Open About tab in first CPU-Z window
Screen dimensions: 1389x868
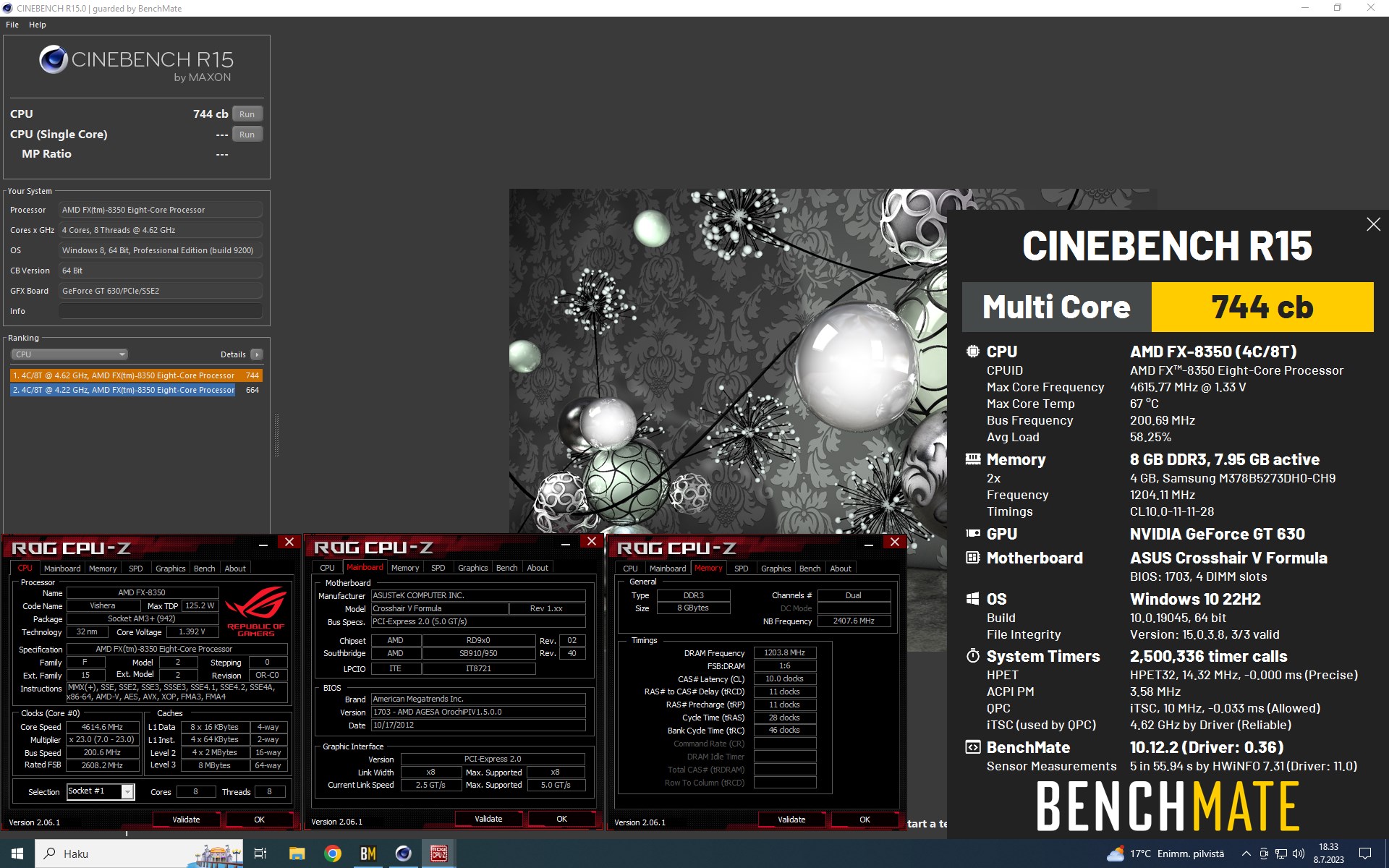235,569
